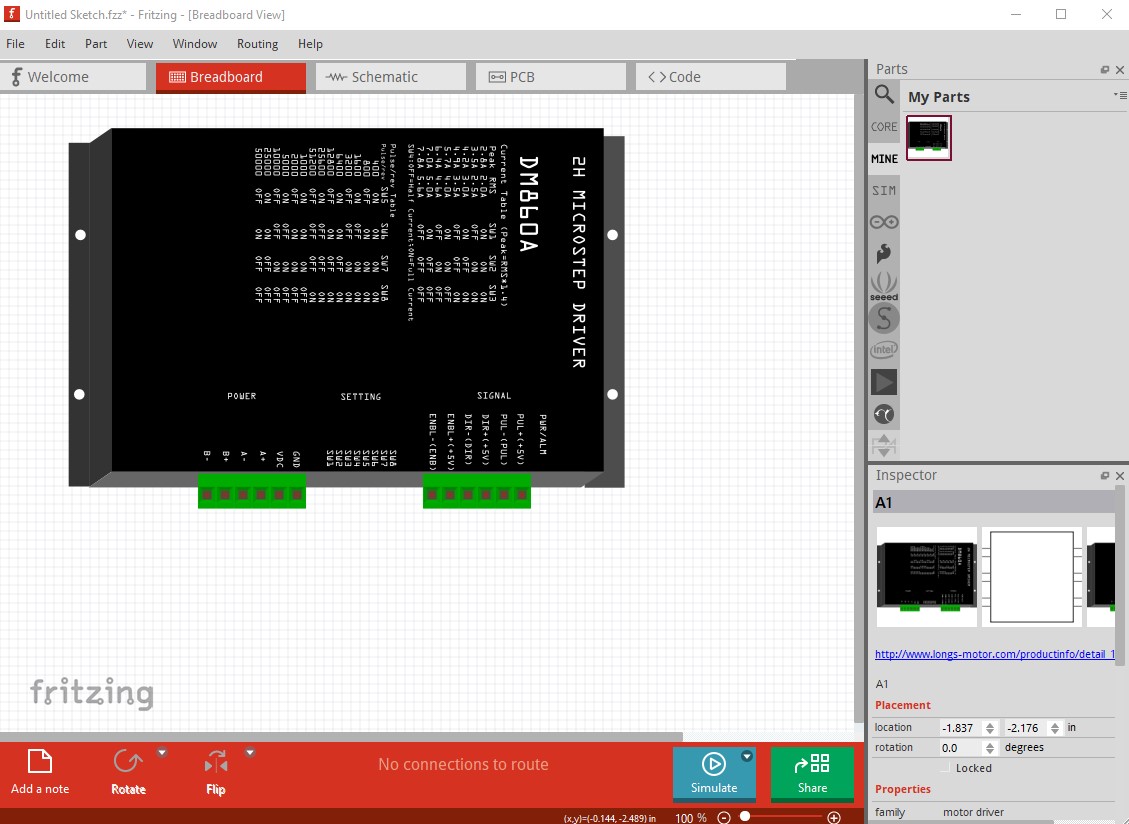Click the location Y value stepper
This screenshot has height=824, width=1129.
click(1055, 728)
